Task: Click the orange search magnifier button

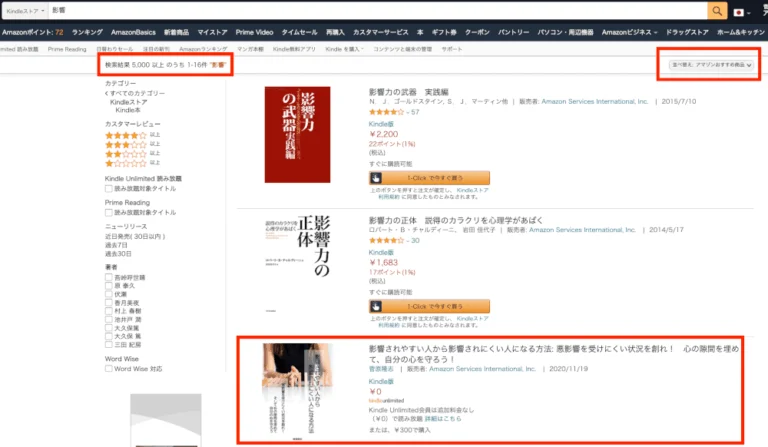Action: coord(717,10)
